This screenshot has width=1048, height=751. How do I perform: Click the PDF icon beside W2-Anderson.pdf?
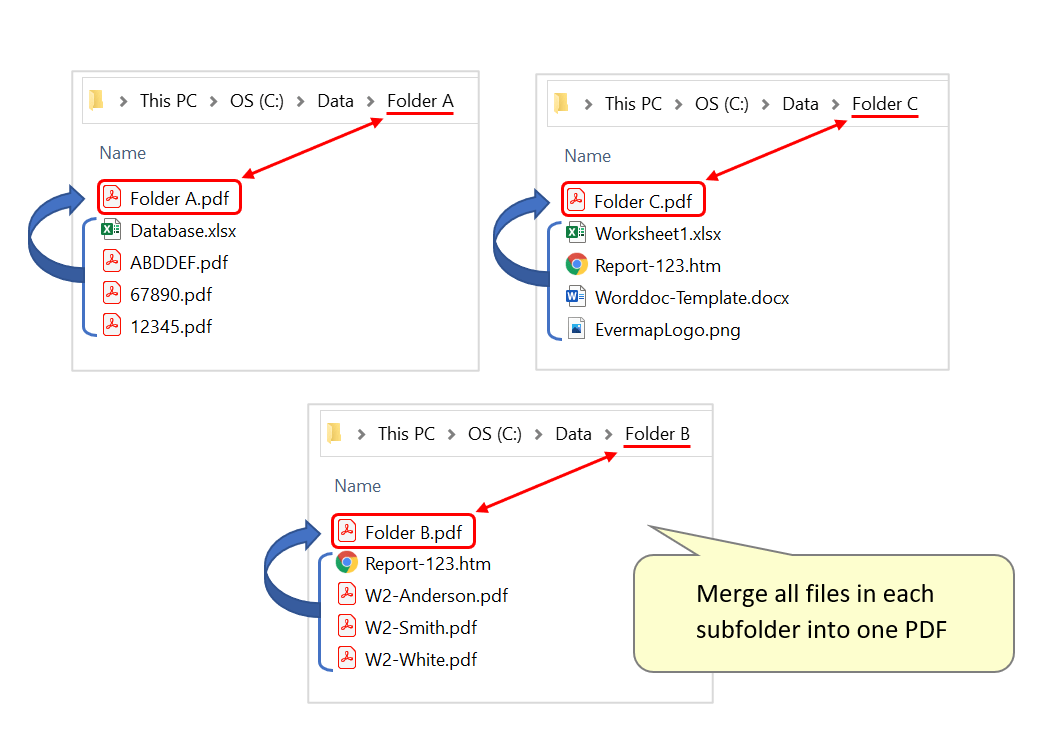(x=347, y=595)
